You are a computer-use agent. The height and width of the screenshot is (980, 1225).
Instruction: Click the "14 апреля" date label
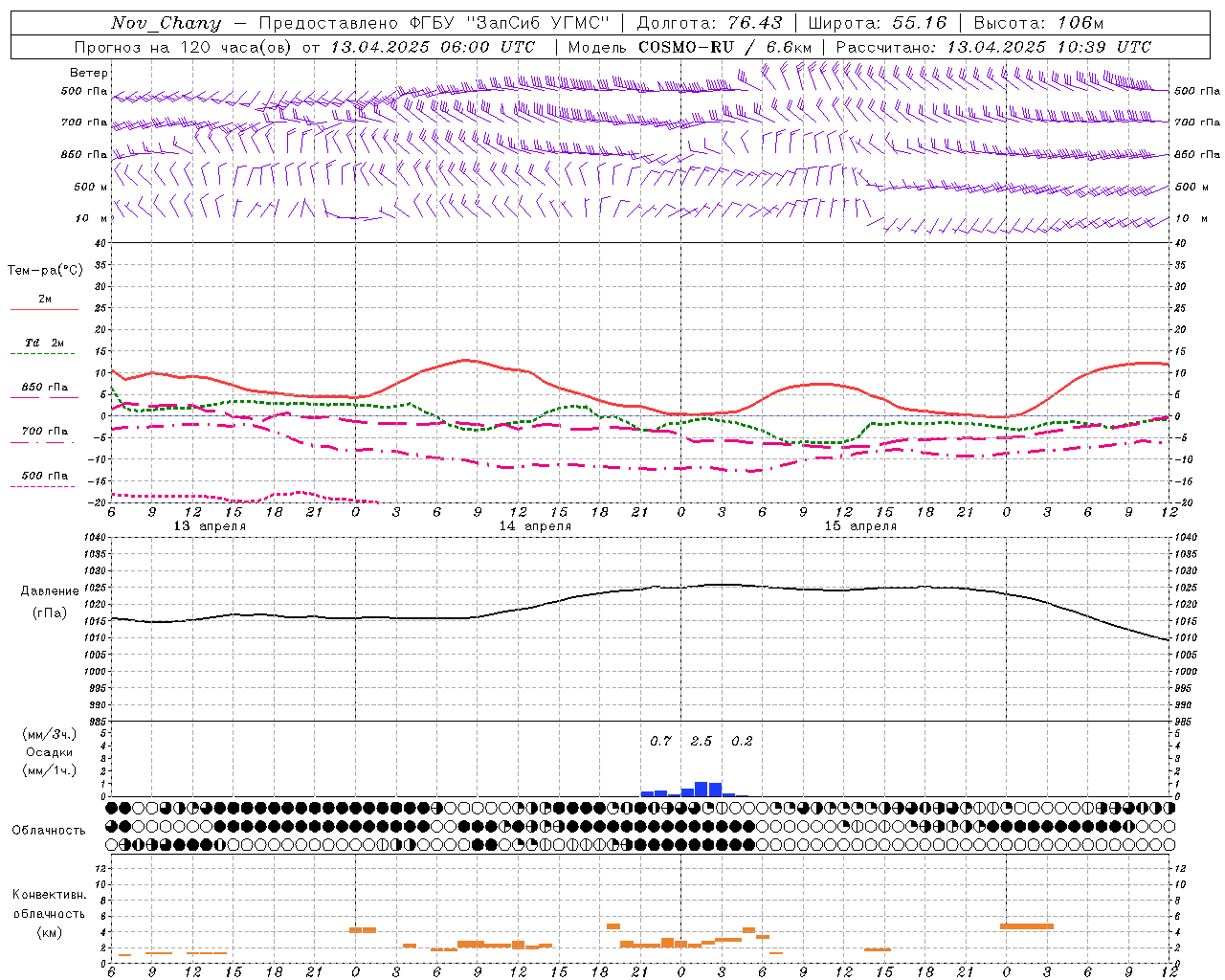(x=535, y=526)
